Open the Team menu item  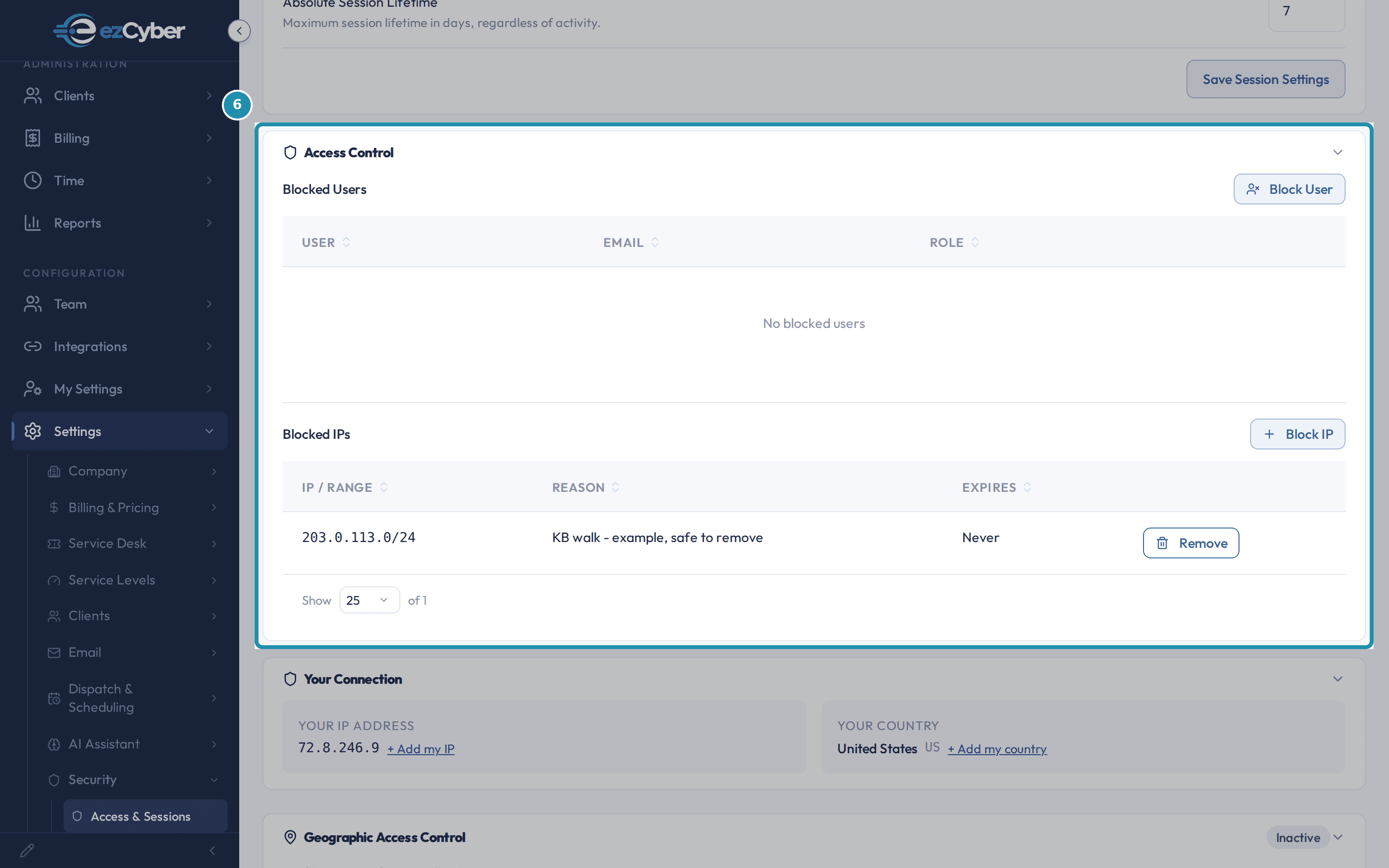click(120, 304)
